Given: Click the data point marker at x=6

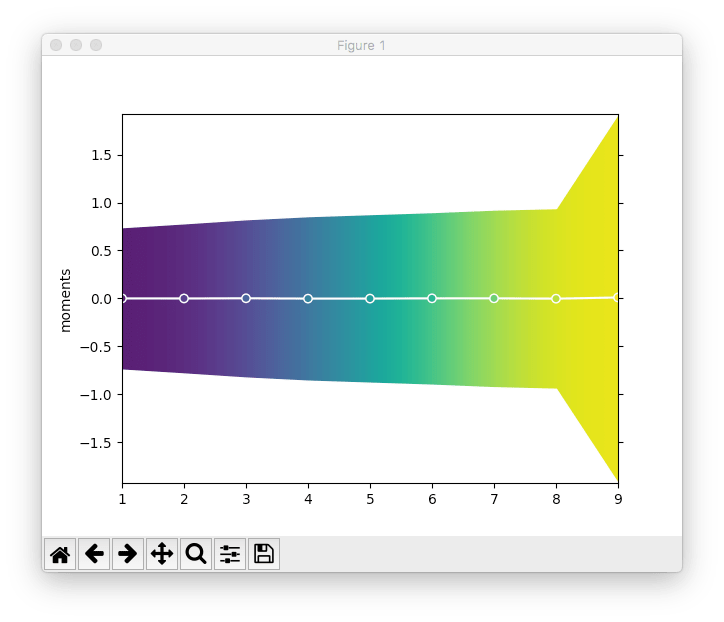Looking at the screenshot, I should pos(432,298).
